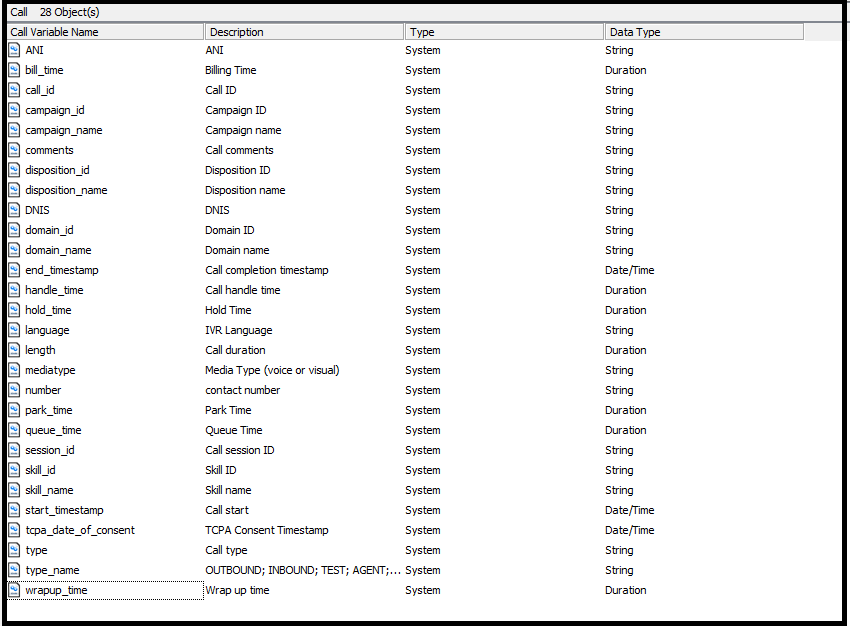
Task: Select the icon beside comments
Action: click(x=14, y=151)
